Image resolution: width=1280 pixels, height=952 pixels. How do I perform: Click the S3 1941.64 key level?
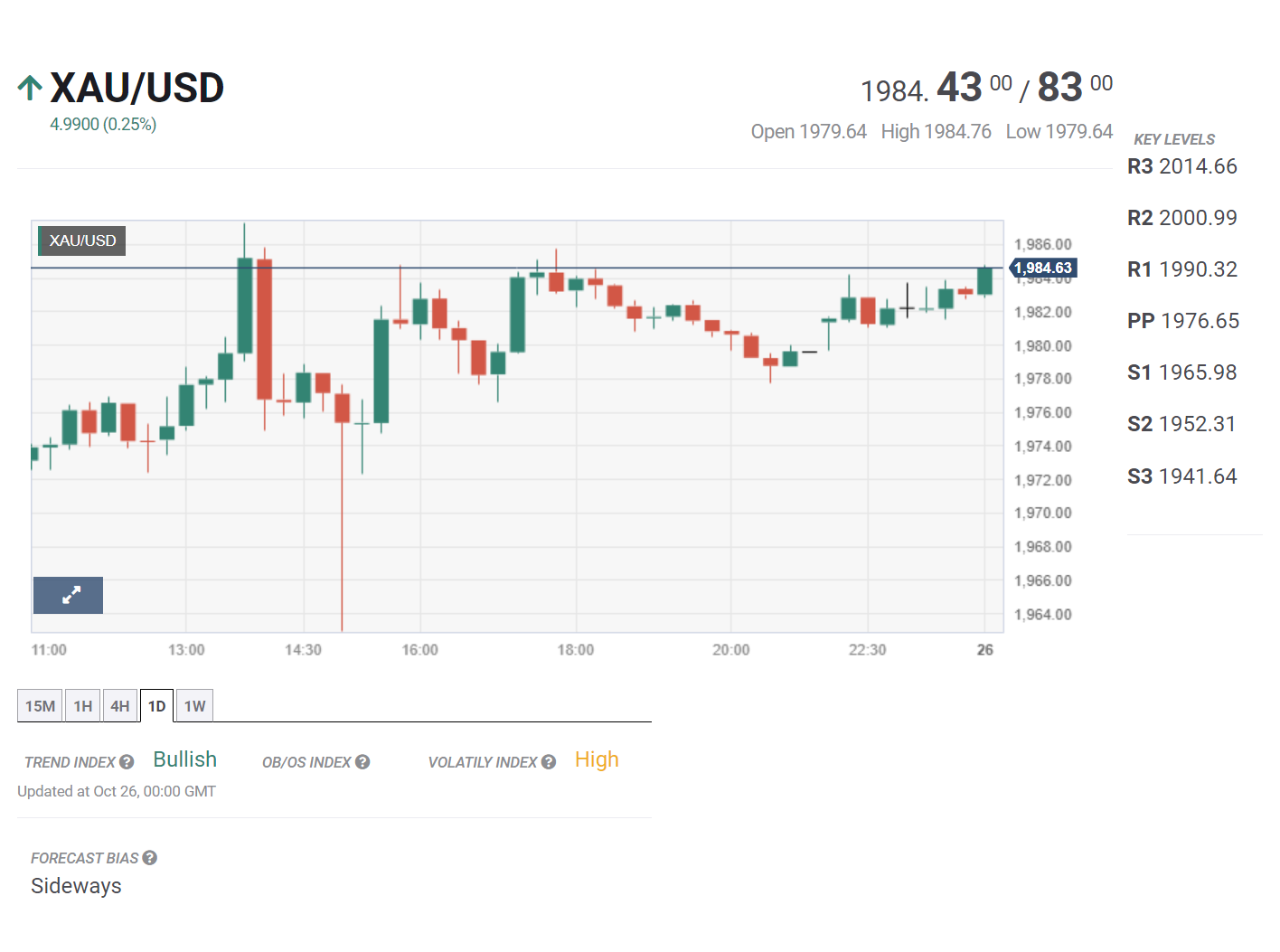1182,476
